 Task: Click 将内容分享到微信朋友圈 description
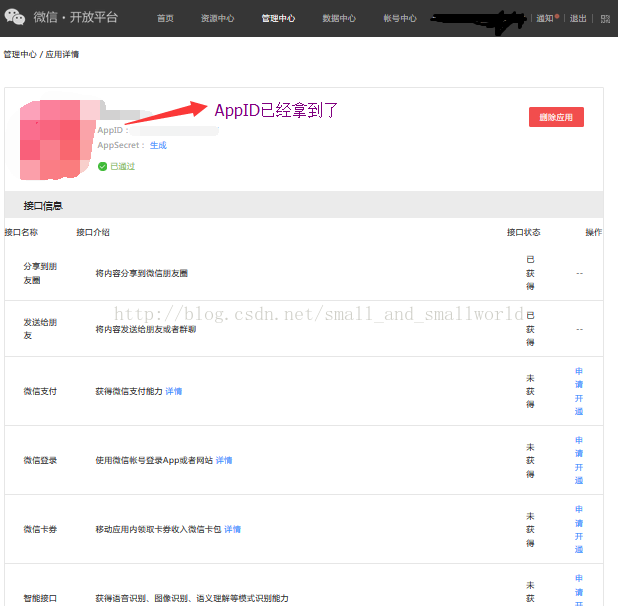141,273
